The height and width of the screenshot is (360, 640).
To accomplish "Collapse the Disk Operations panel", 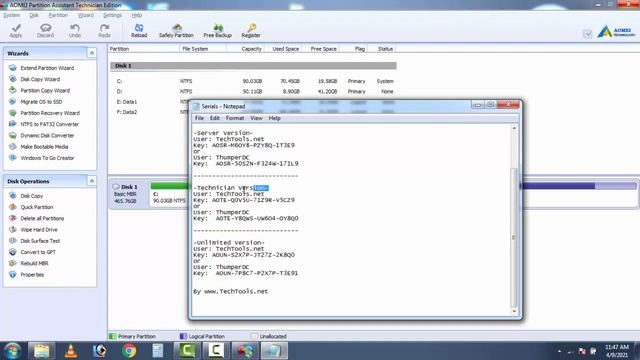I will [x=92, y=181].
